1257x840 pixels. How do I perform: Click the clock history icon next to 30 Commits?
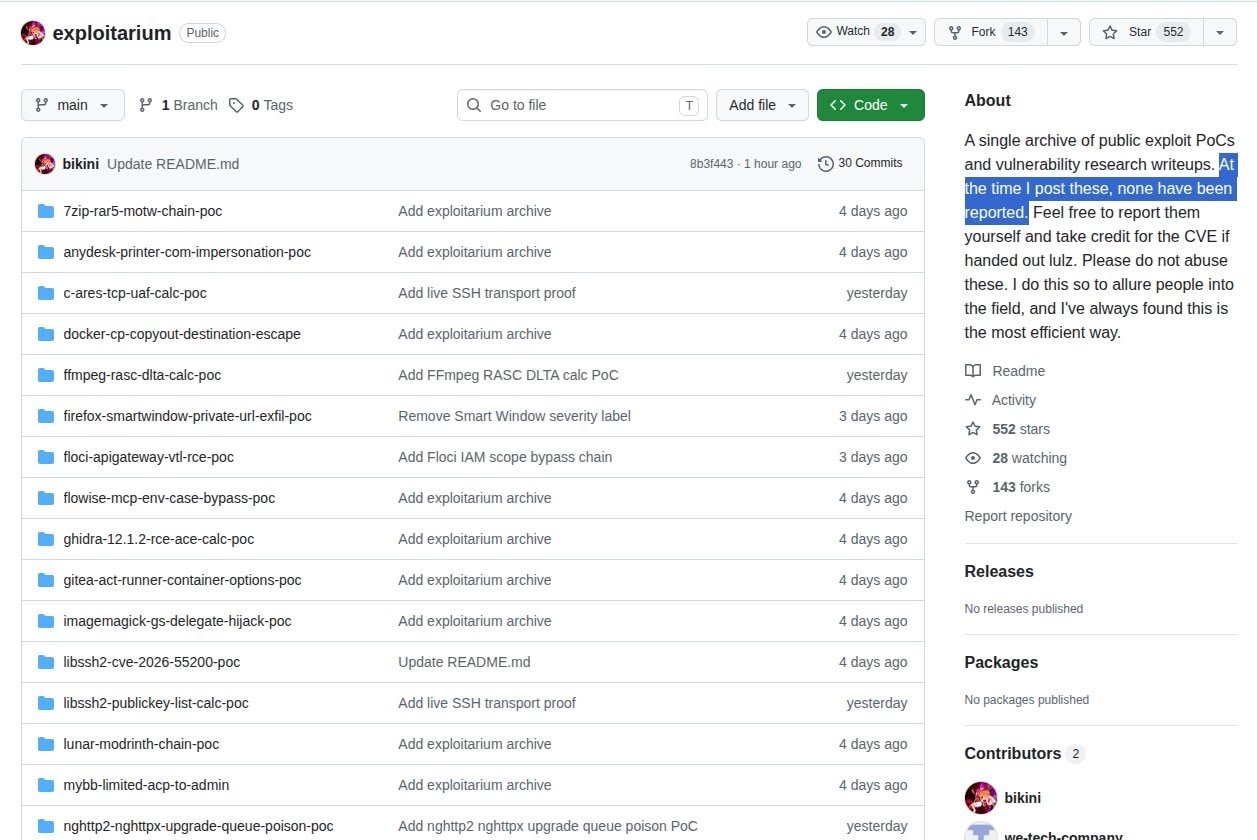825,163
